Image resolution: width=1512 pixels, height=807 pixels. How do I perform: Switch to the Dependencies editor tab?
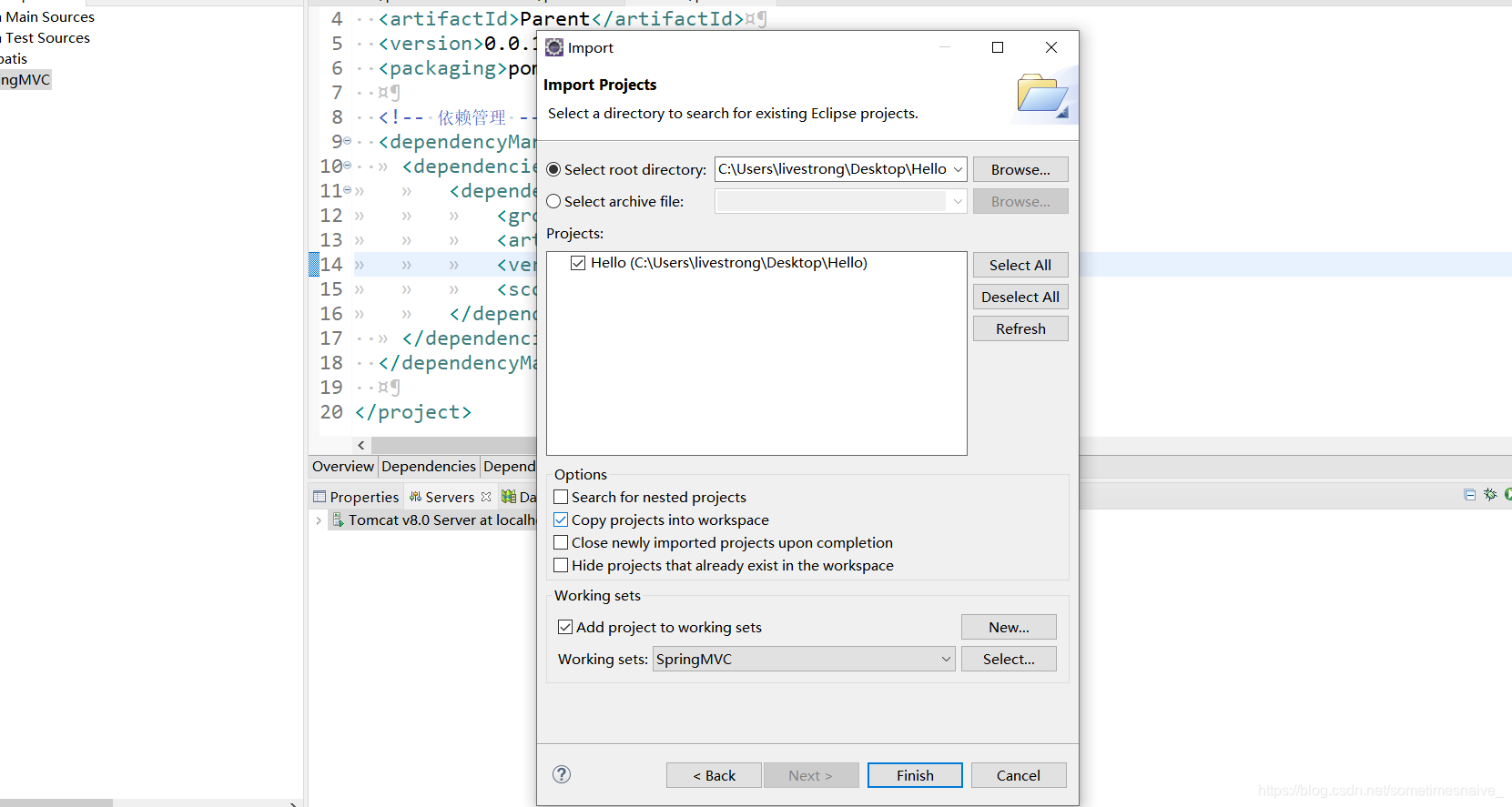(x=429, y=466)
